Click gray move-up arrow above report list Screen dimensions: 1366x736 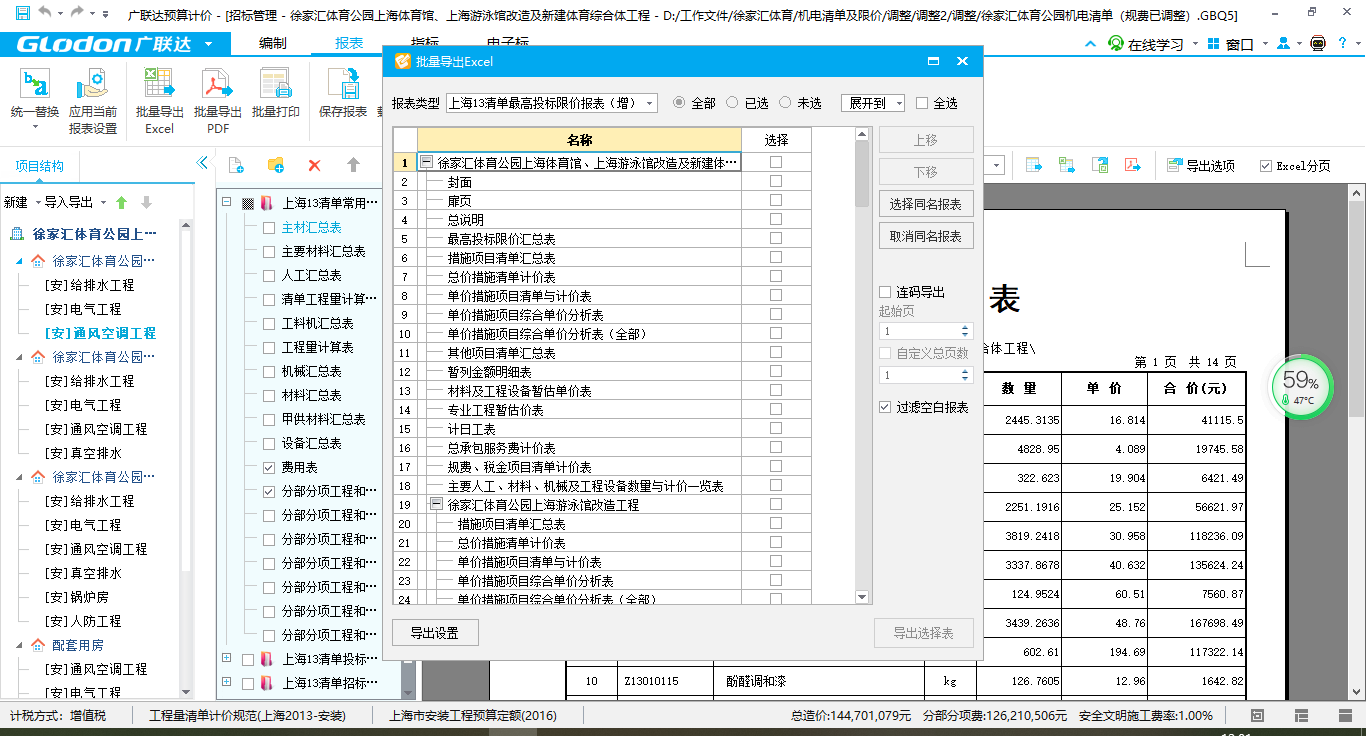[353, 165]
